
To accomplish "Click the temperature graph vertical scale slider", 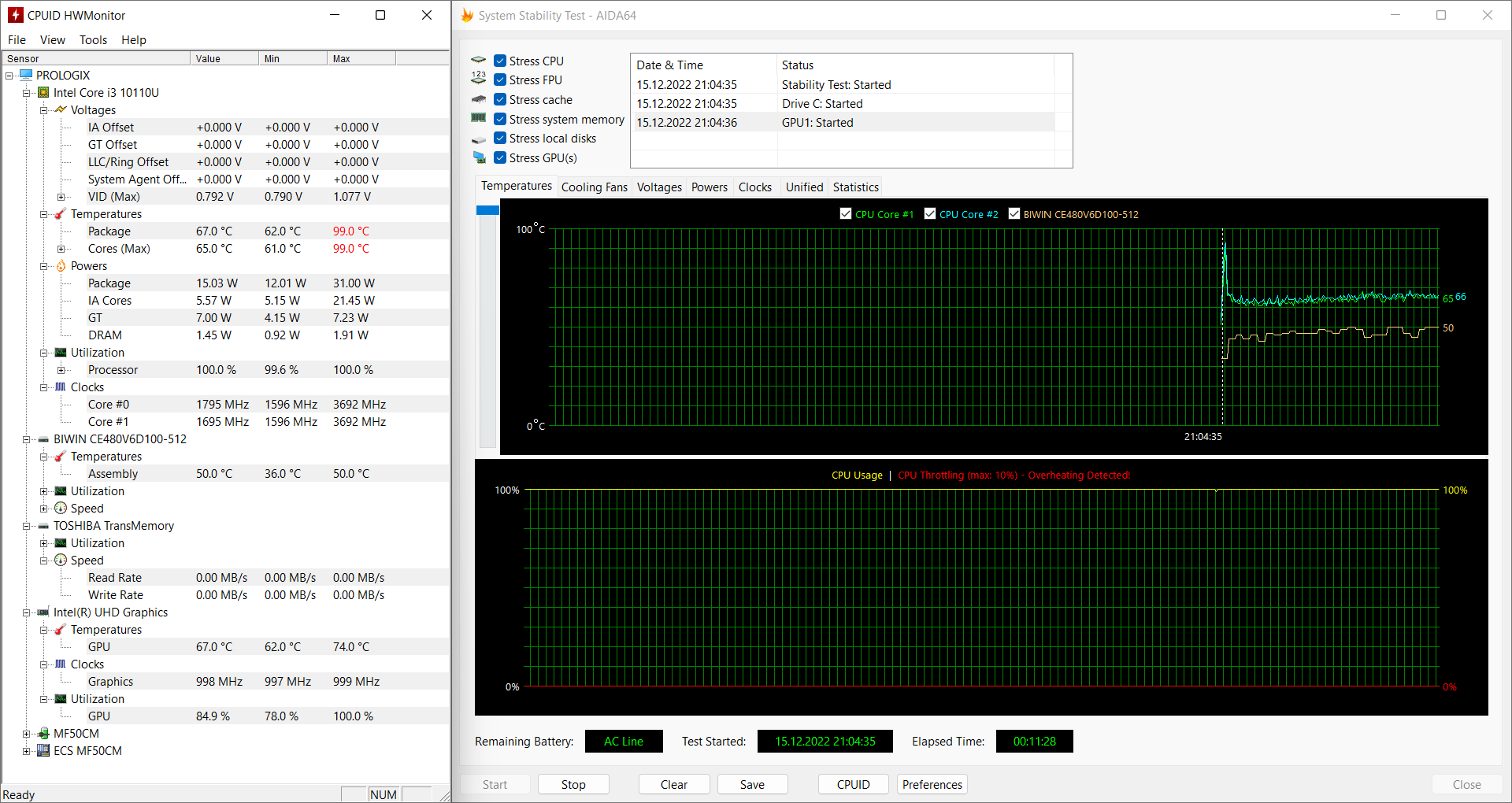I will [487, 210].
